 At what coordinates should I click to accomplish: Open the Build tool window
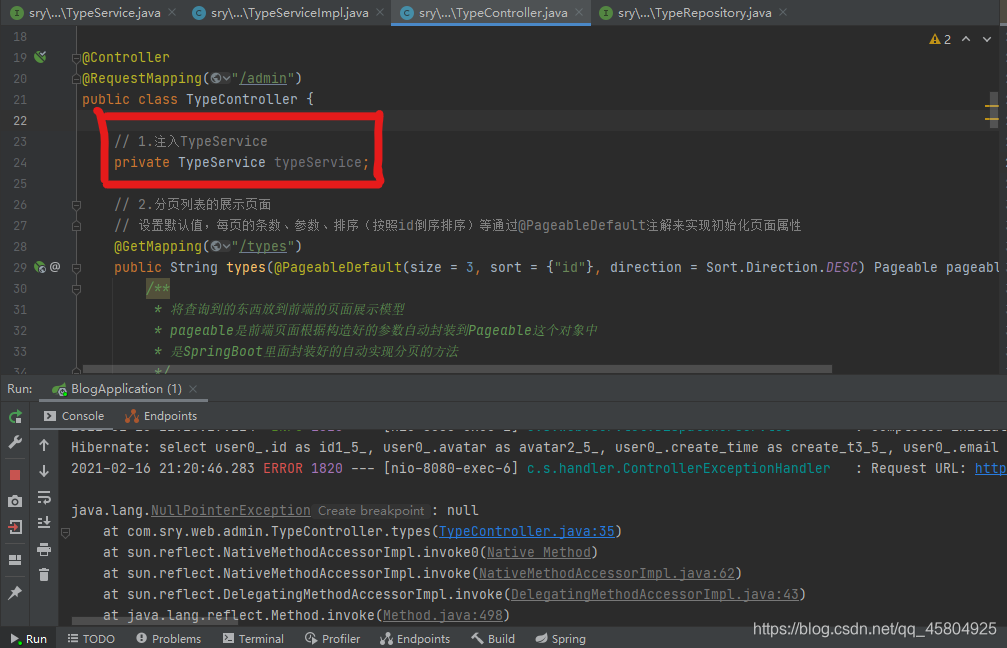493,639
